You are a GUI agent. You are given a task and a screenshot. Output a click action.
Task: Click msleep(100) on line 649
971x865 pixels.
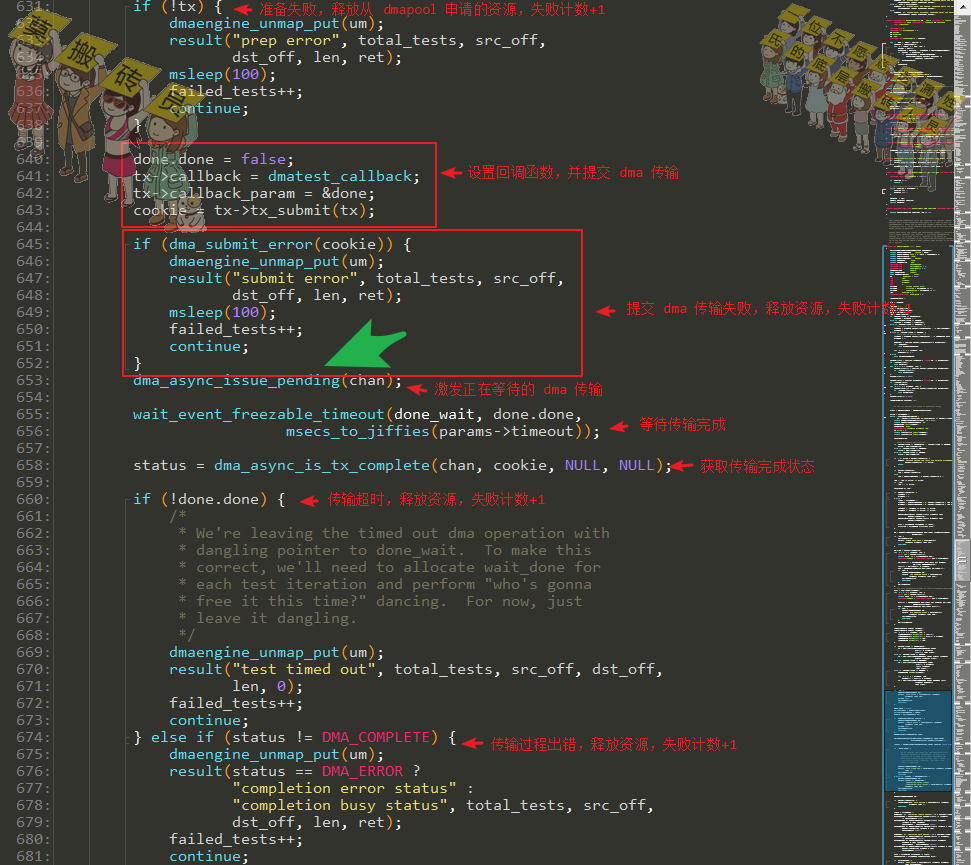click(x=218, y=313)
